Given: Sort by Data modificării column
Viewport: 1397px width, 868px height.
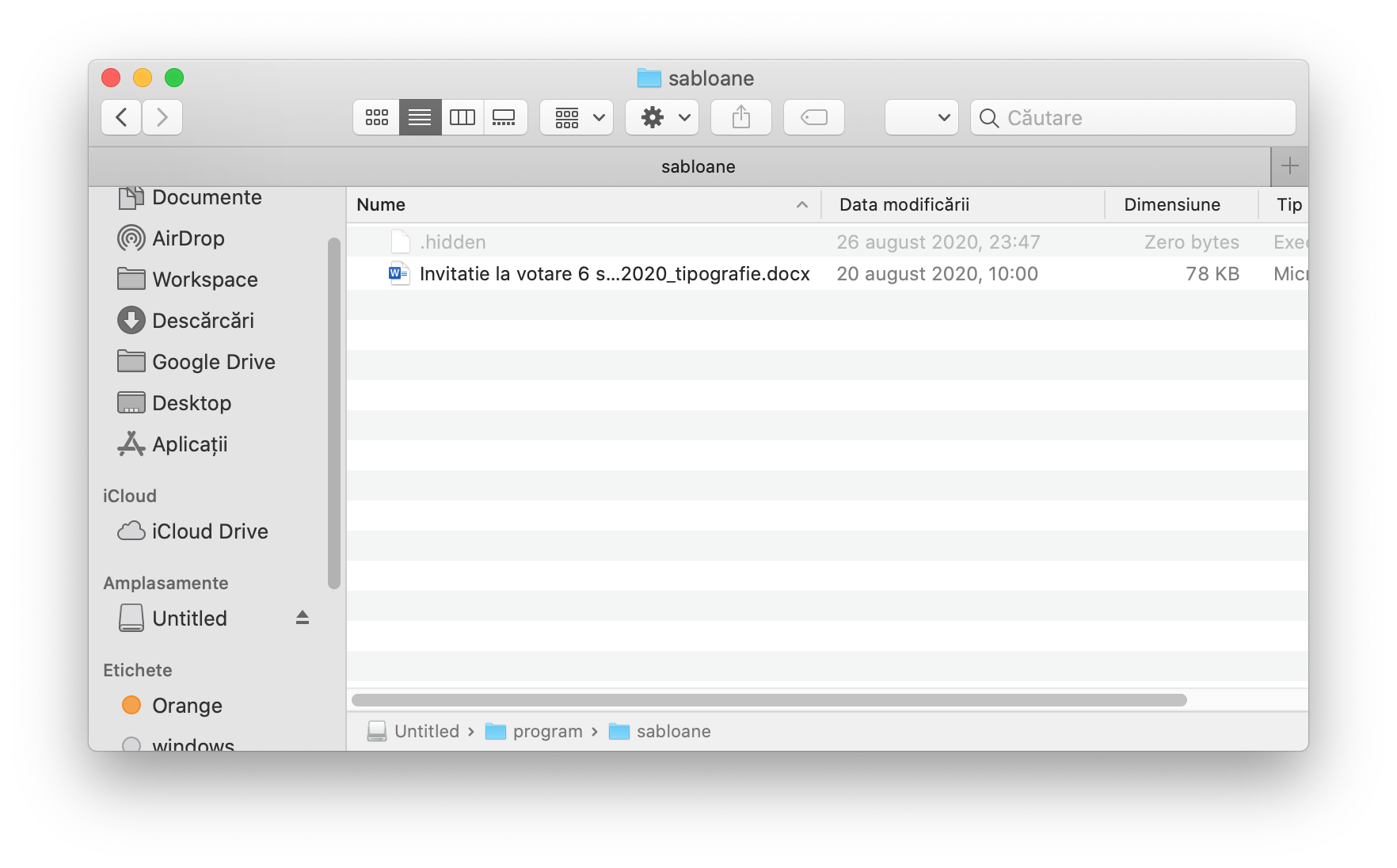Looking at the screenshot, I should (963, 205).
